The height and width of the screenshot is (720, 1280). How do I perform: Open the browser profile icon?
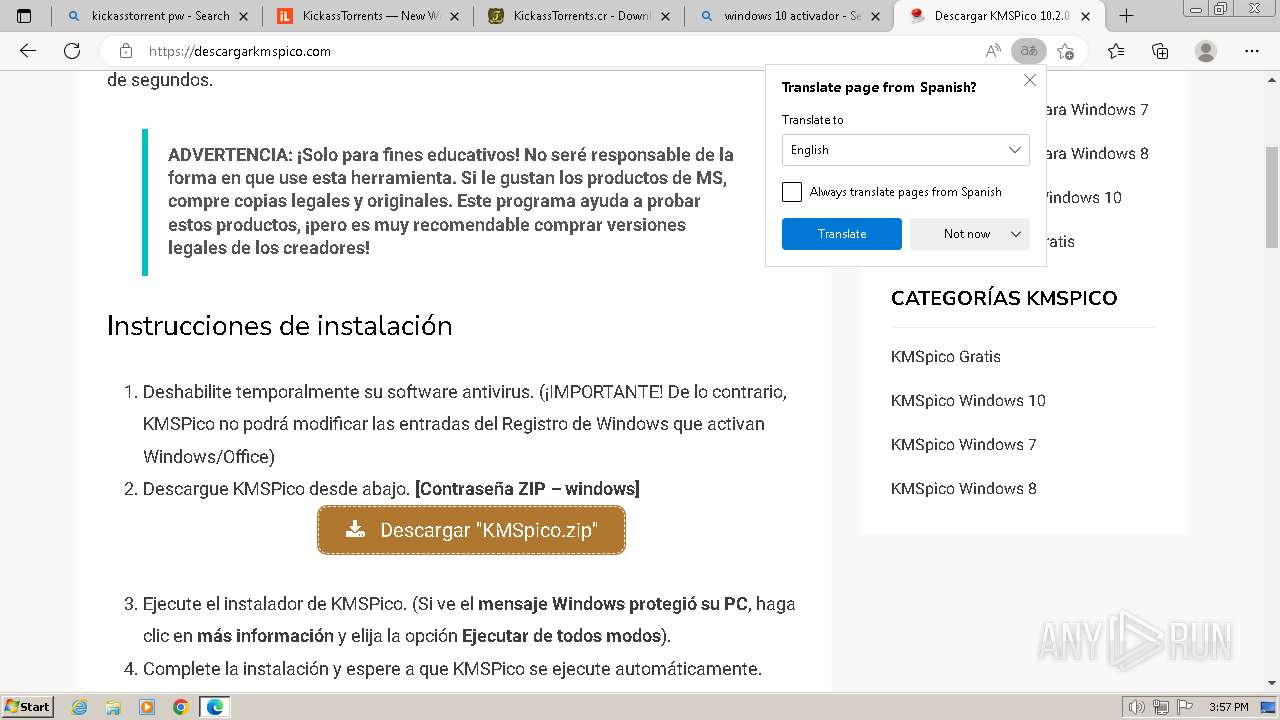pyautogui.click(x=1206, y=51)
